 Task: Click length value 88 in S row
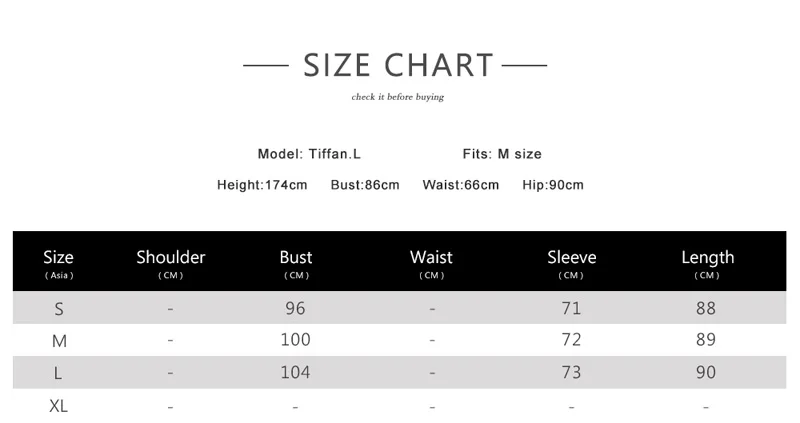coord(706,308)
